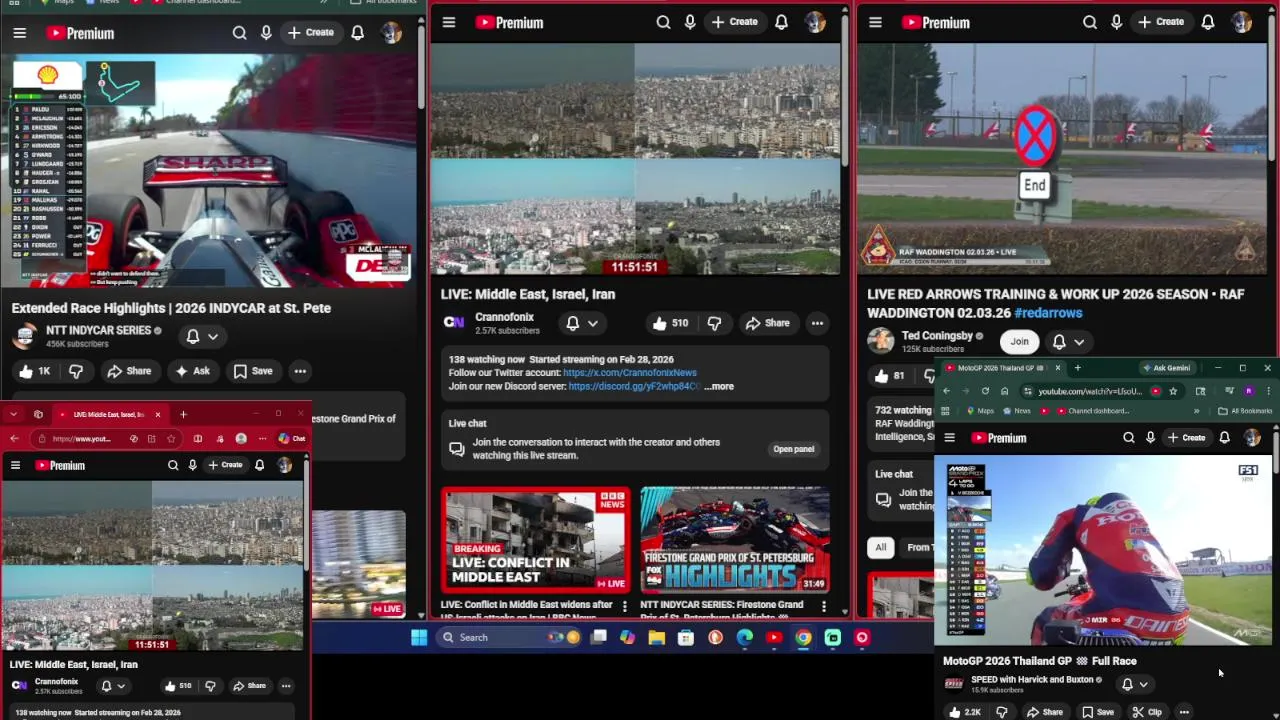Viewport: 1280px width, 720px height.
Task: Click the search icon in the center Crannofonix window
Action: 663,22
